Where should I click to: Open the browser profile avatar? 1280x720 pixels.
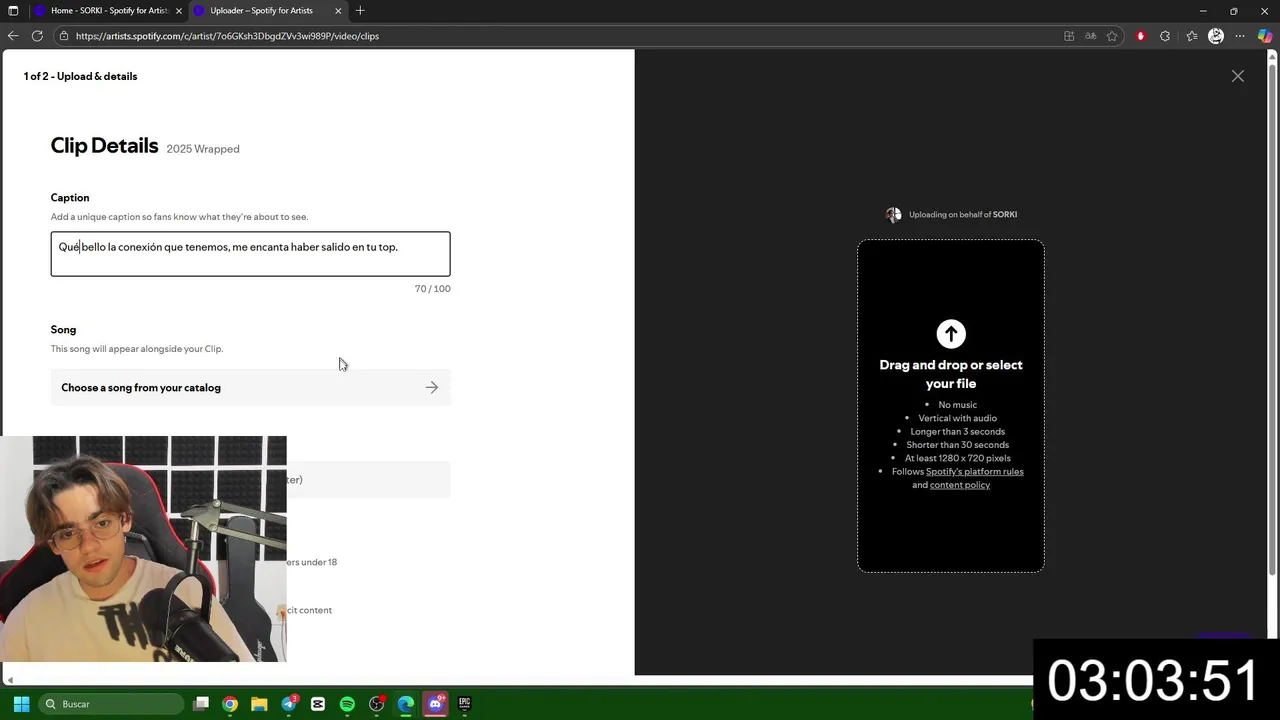coord(1216,36)
